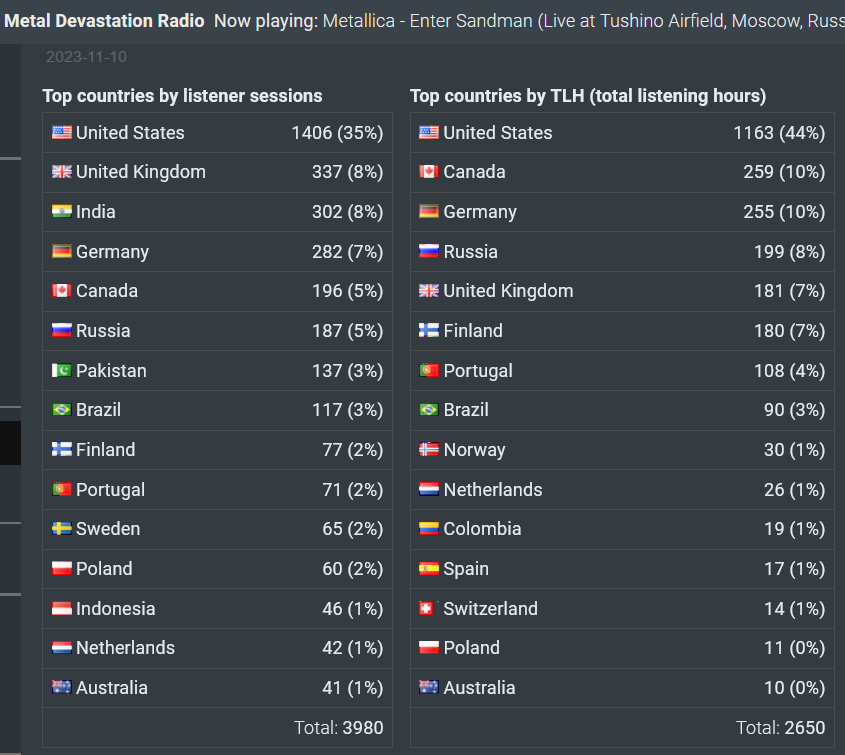Click the Pakistan flag icon
Viewport: 845px width, 755px height.
(x=61, y=370)
